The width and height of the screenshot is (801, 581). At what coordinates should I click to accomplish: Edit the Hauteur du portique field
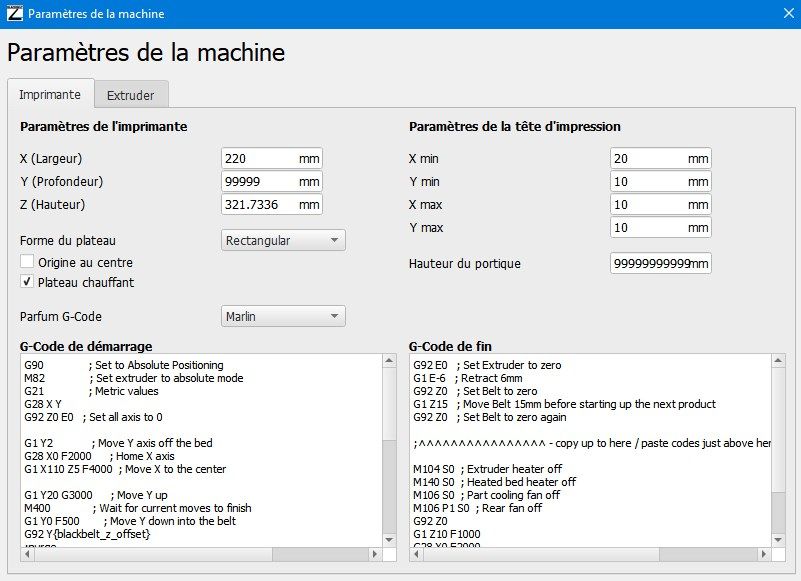coord(661,264)
